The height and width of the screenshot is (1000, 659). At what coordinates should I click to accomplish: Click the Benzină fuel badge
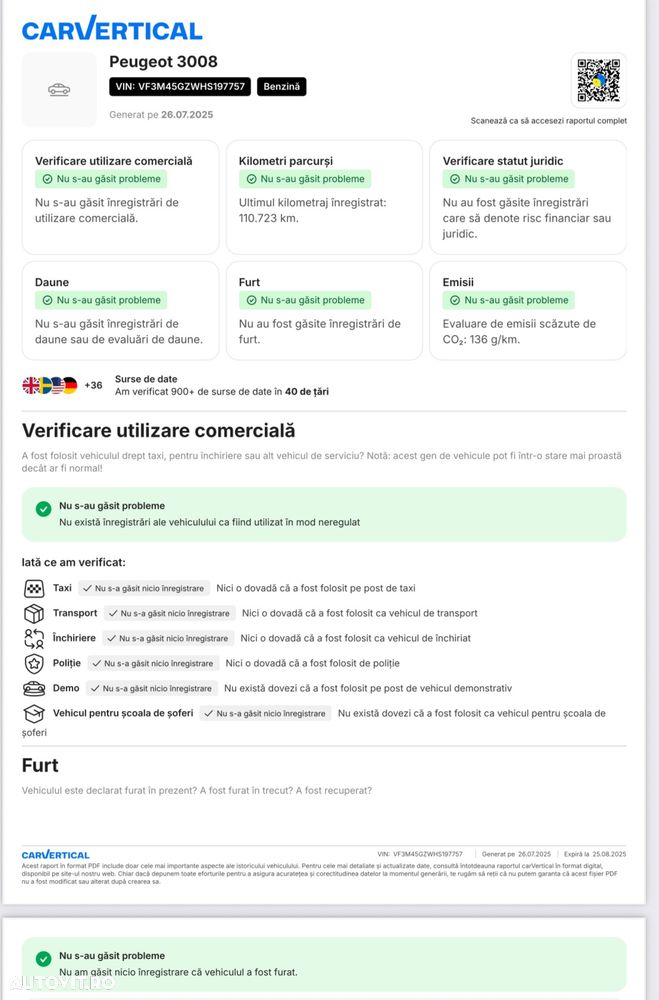click(x=282, y=87)
